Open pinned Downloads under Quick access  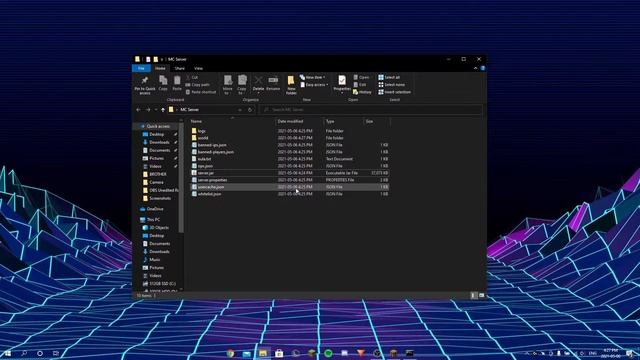159,142
